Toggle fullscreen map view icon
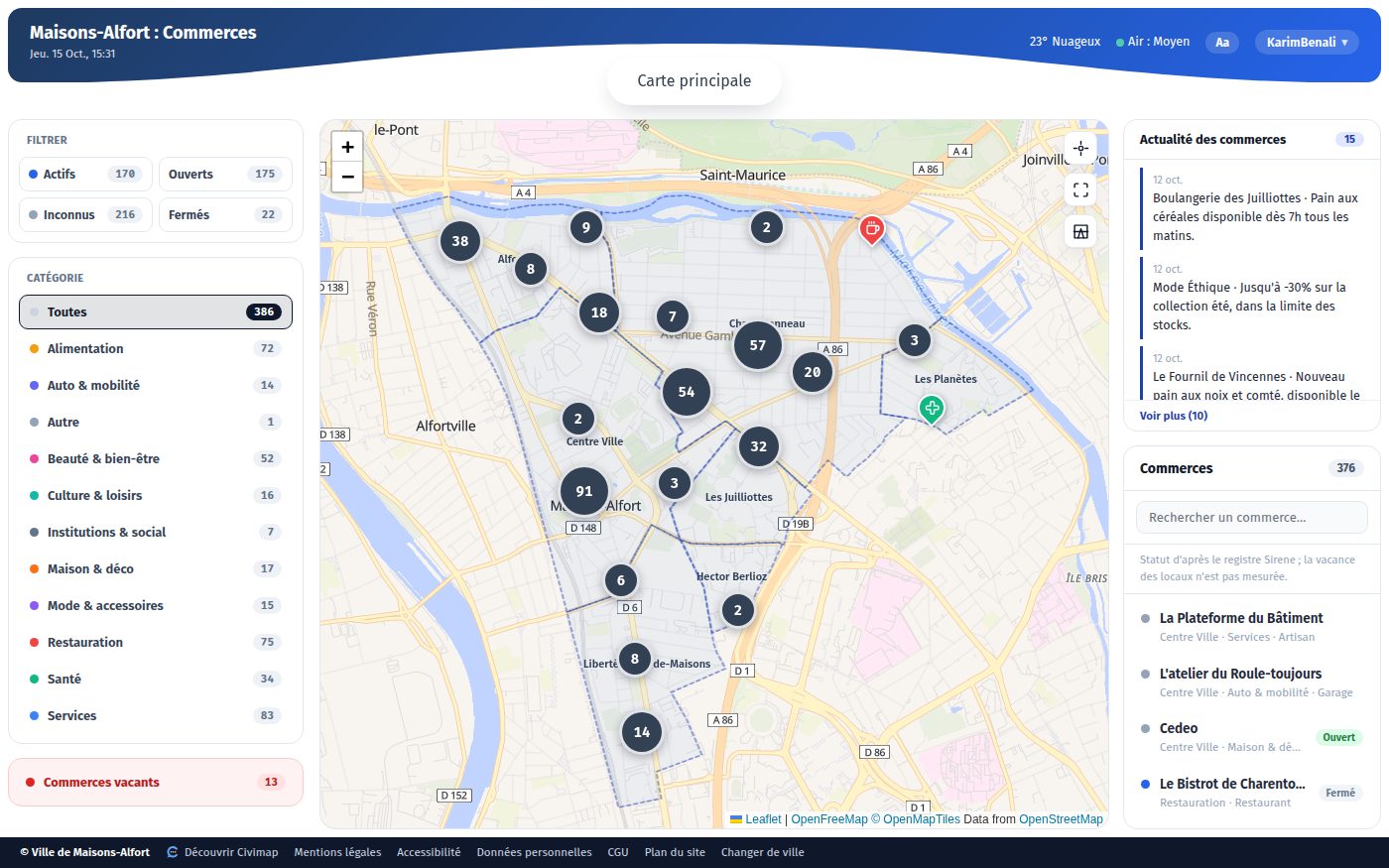This screenshot has height=868, width=1389. coord(1080,189)
